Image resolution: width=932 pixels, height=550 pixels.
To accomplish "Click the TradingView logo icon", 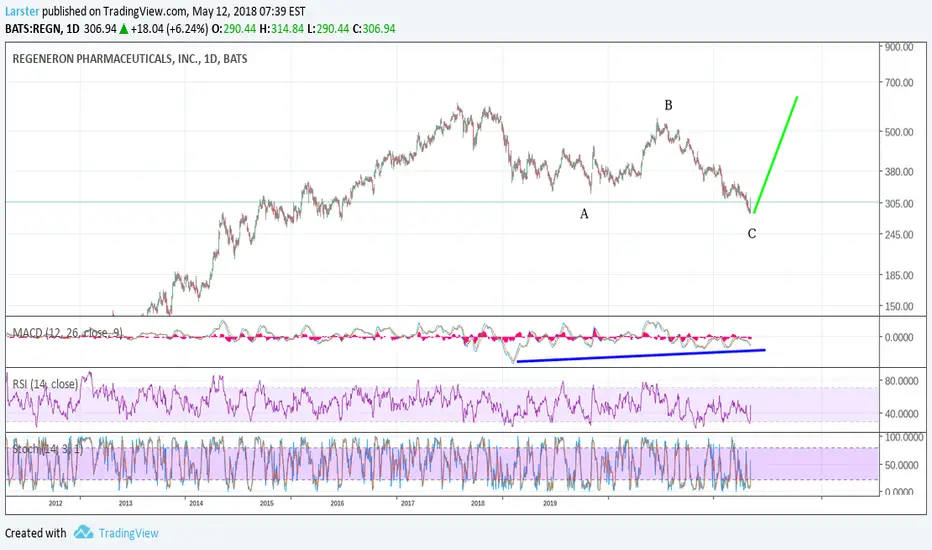I will click(x=84, y=532).
